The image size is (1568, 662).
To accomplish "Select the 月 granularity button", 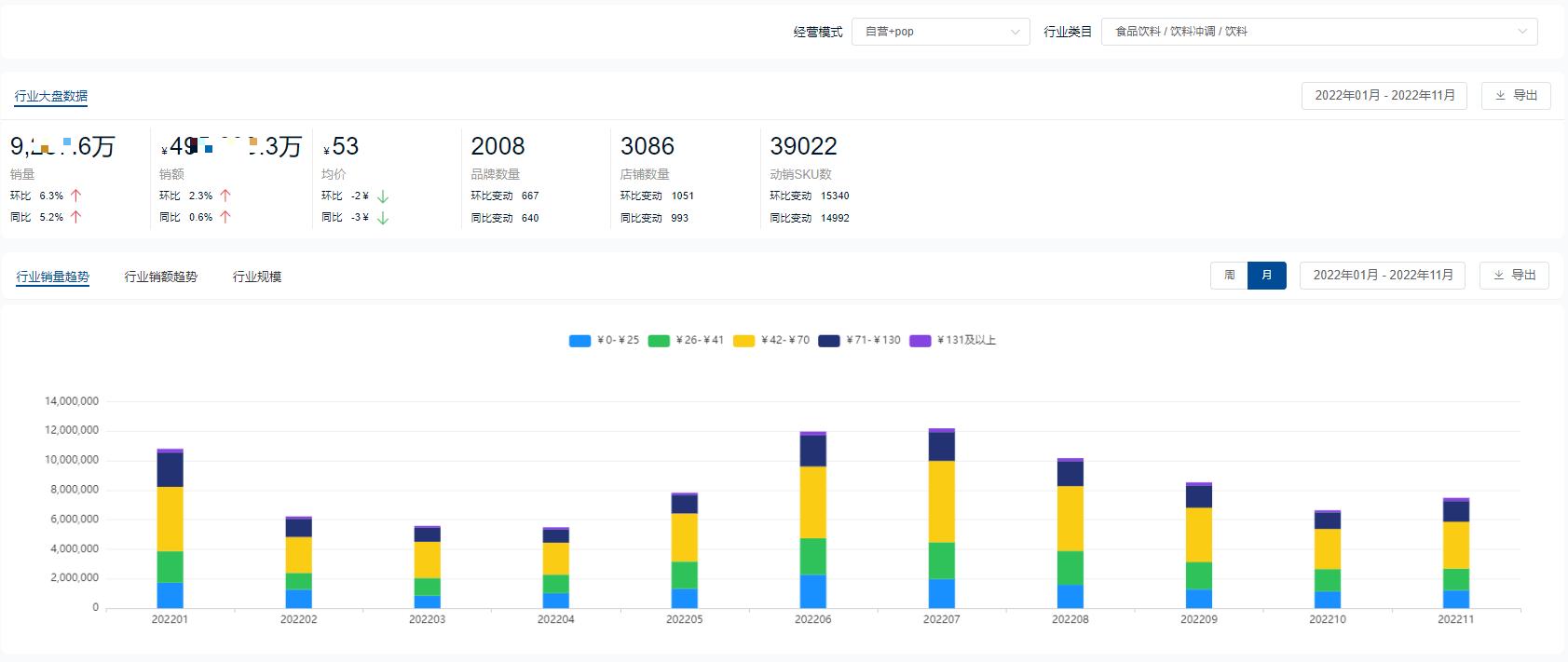I will coord(1267,276).
